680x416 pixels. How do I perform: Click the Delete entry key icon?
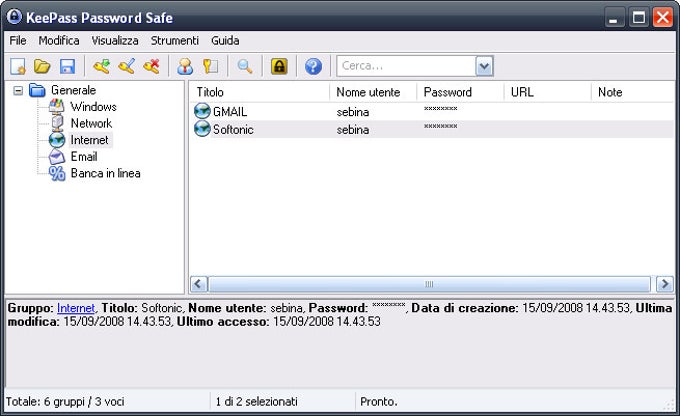point(151,66)
